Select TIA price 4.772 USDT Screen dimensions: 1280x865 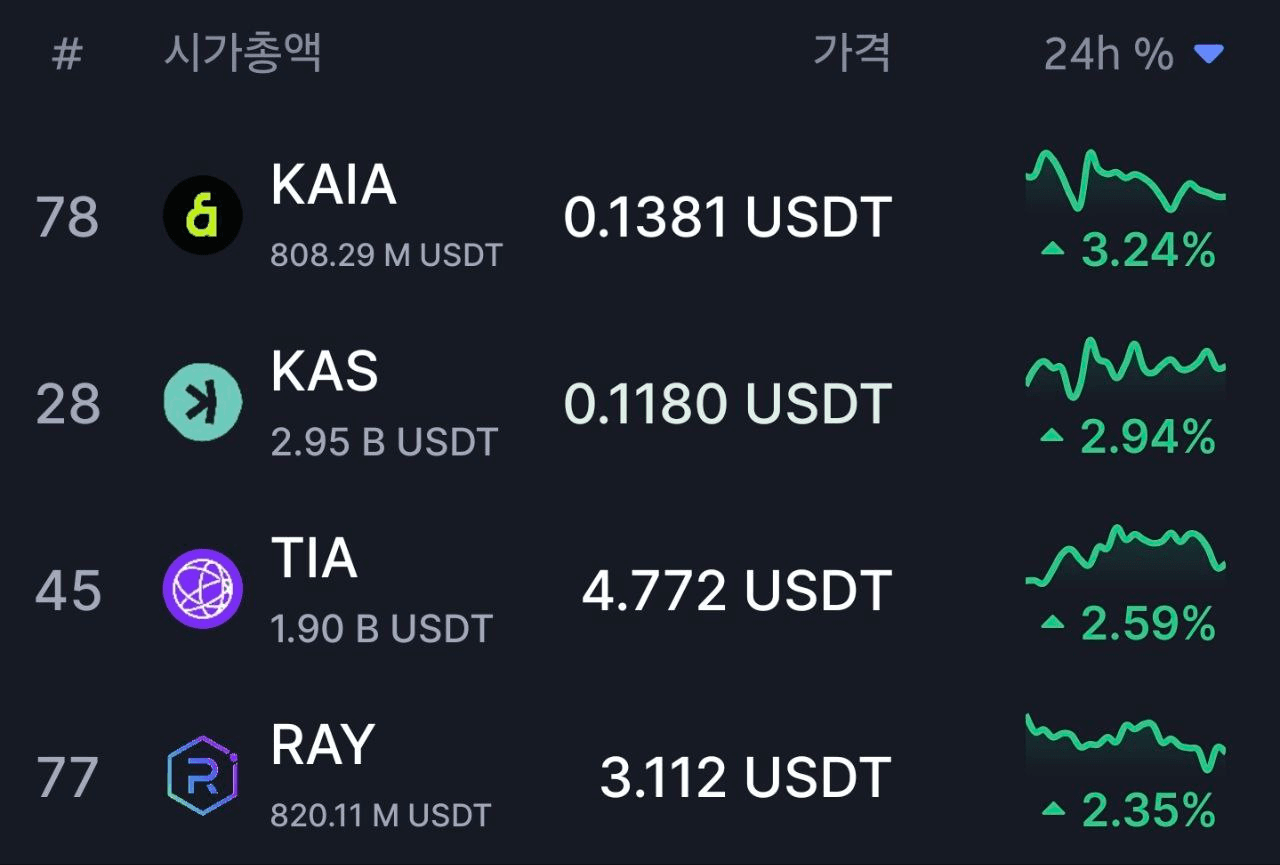tap(736, 591)
